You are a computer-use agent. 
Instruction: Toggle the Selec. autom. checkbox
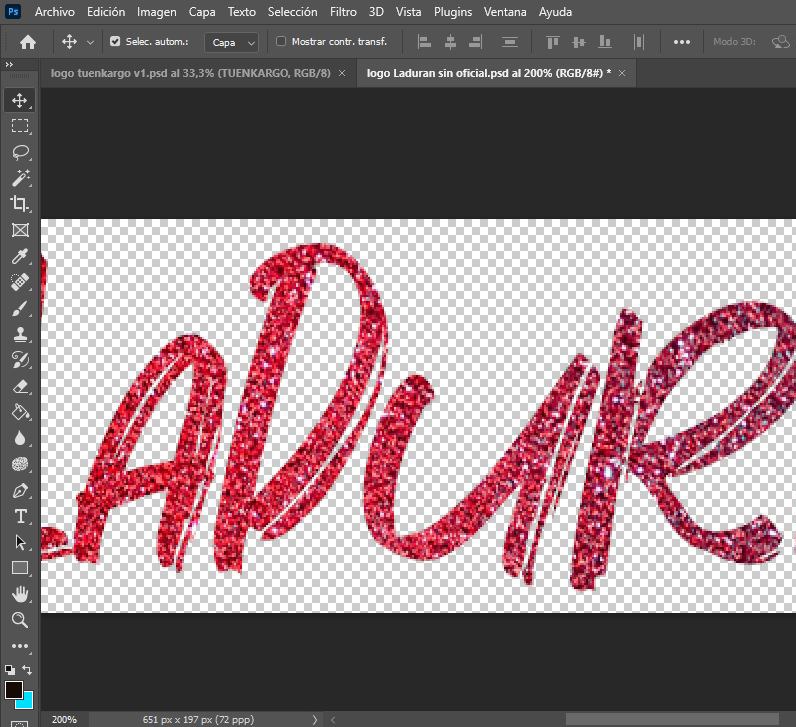115,41
